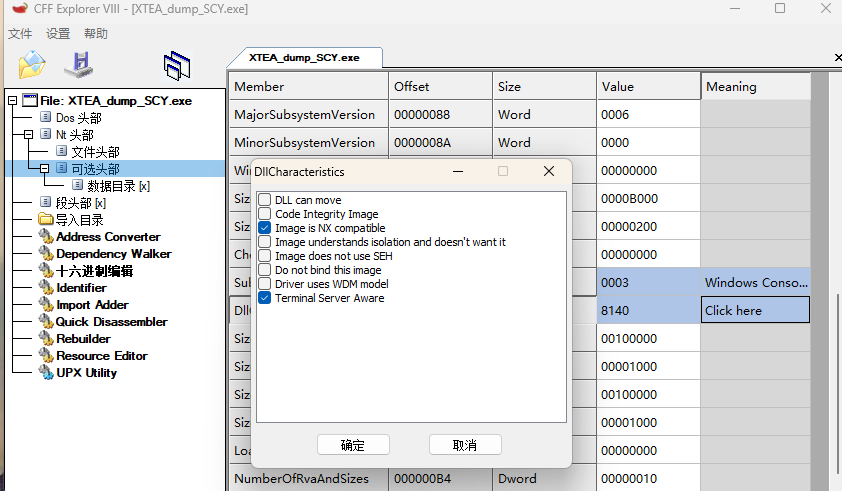Screen dimensions: 842x491
Task: Launch Dependency Walker from the tree
Action: click(x=113, y=254)
